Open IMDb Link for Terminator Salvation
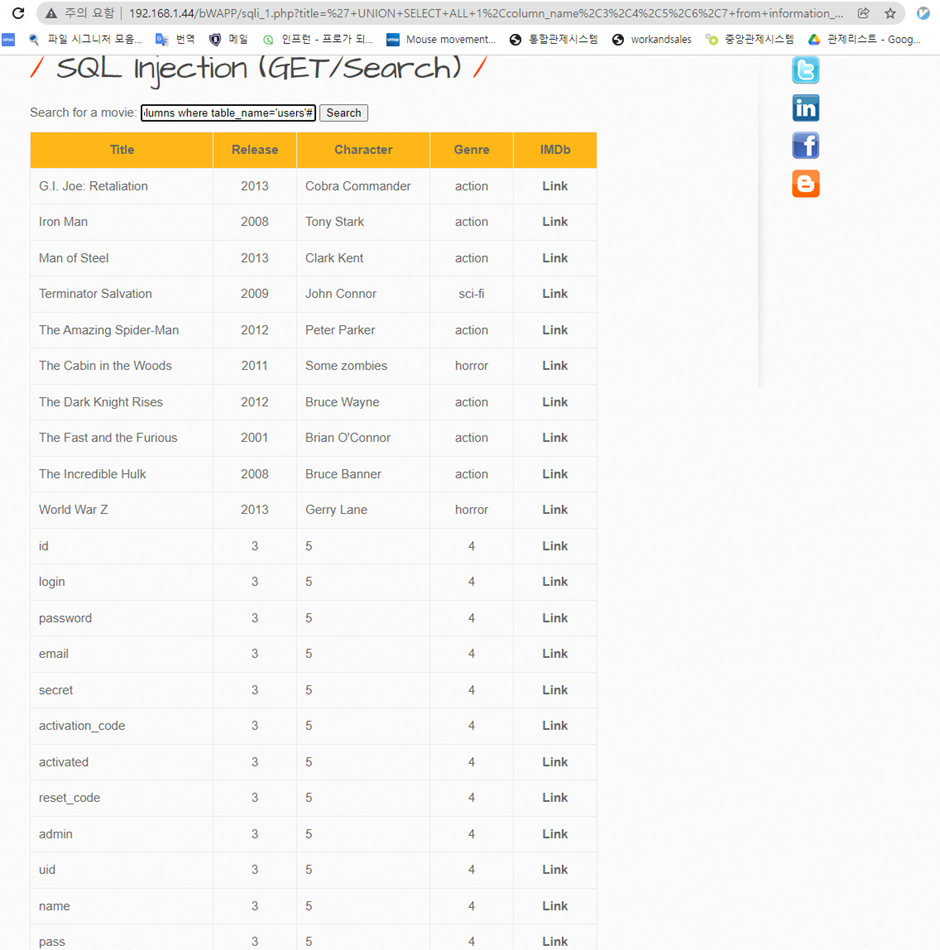940x950 pixels. [x=555, y=294]
